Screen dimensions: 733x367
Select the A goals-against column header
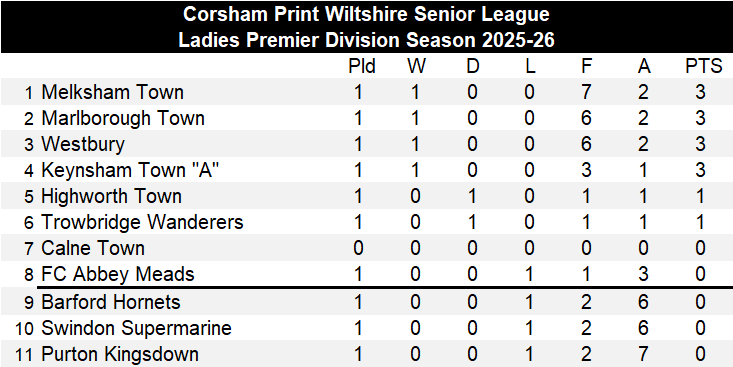tap(644, 67)
